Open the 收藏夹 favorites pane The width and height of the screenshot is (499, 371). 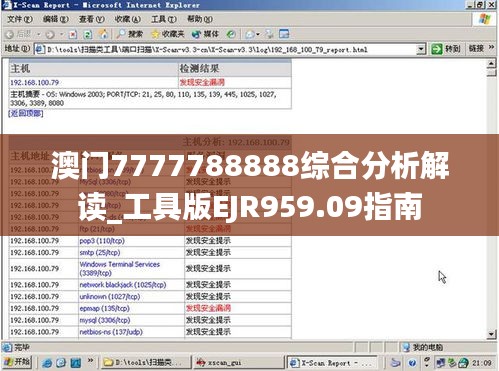tap(168, 34)
